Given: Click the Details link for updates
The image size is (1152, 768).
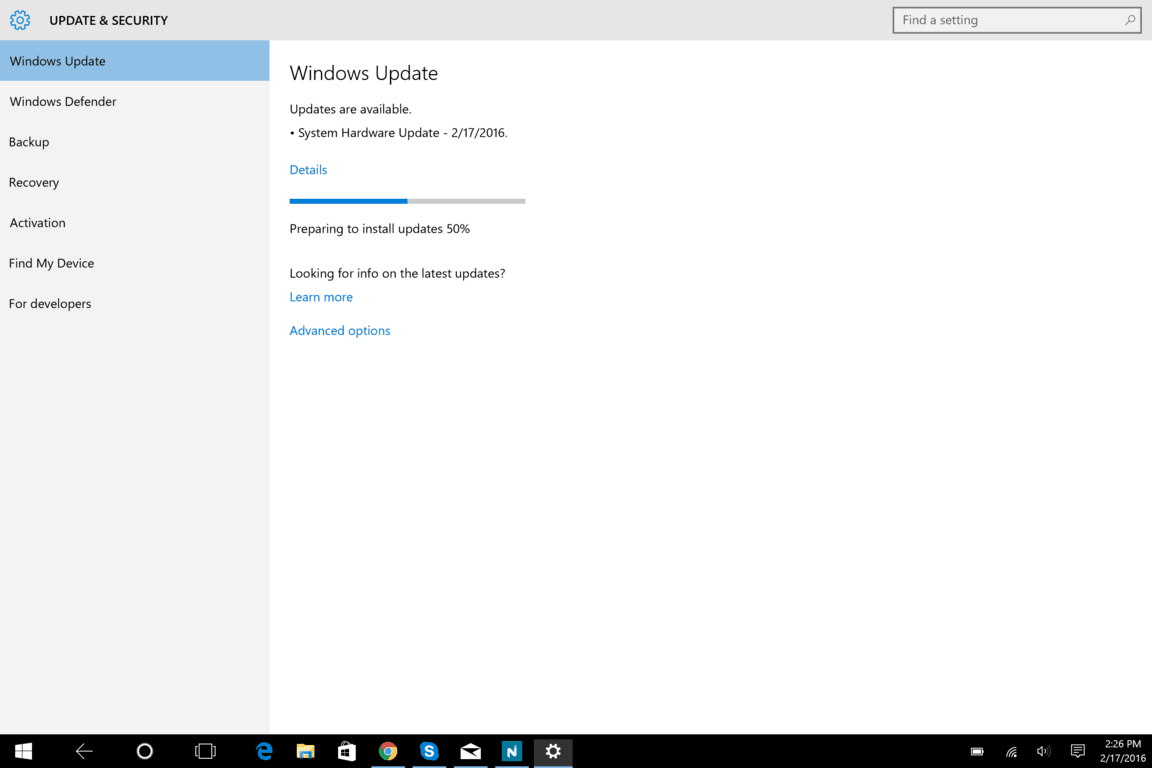Looking at the screenshot, I should 308,170.
